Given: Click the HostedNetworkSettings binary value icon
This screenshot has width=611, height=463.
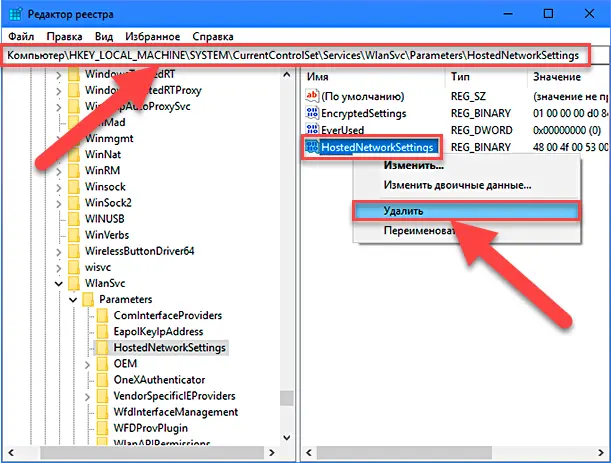Looking at the screenshot, I should point(312,147).
